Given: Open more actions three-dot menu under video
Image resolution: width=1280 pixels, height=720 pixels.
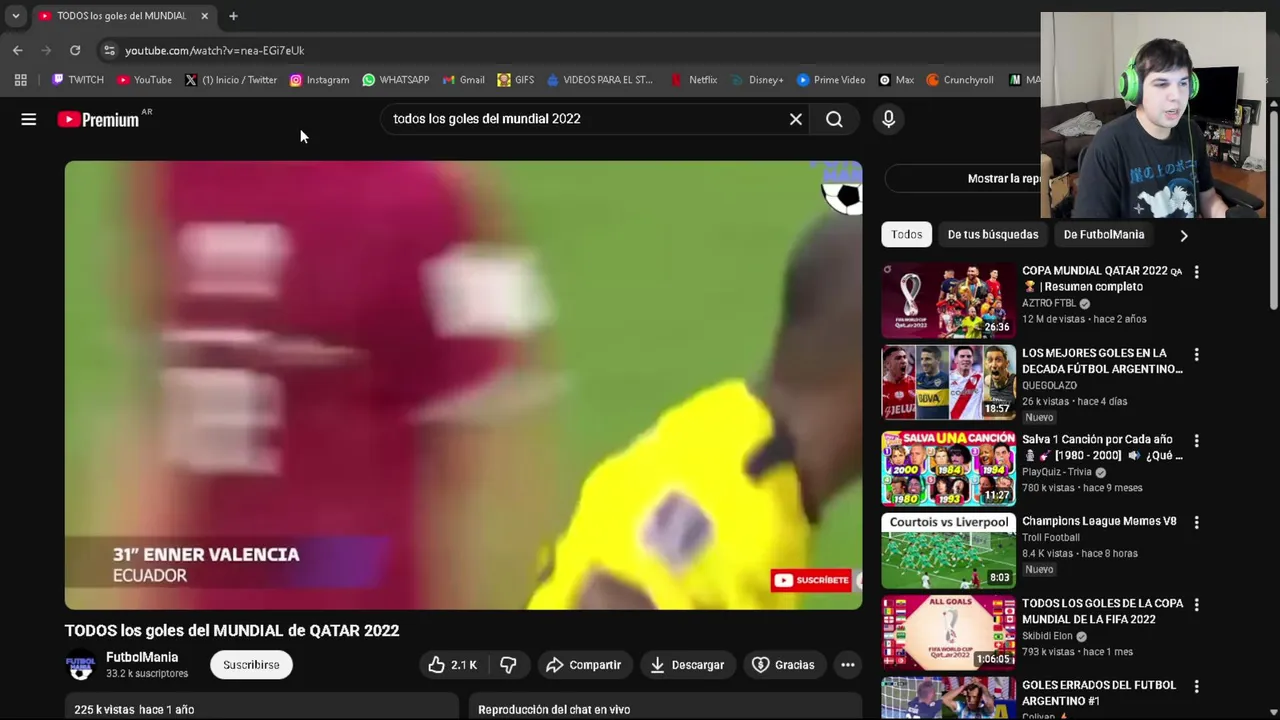Looking at the screenshot, I should click(x=848, y=665).
